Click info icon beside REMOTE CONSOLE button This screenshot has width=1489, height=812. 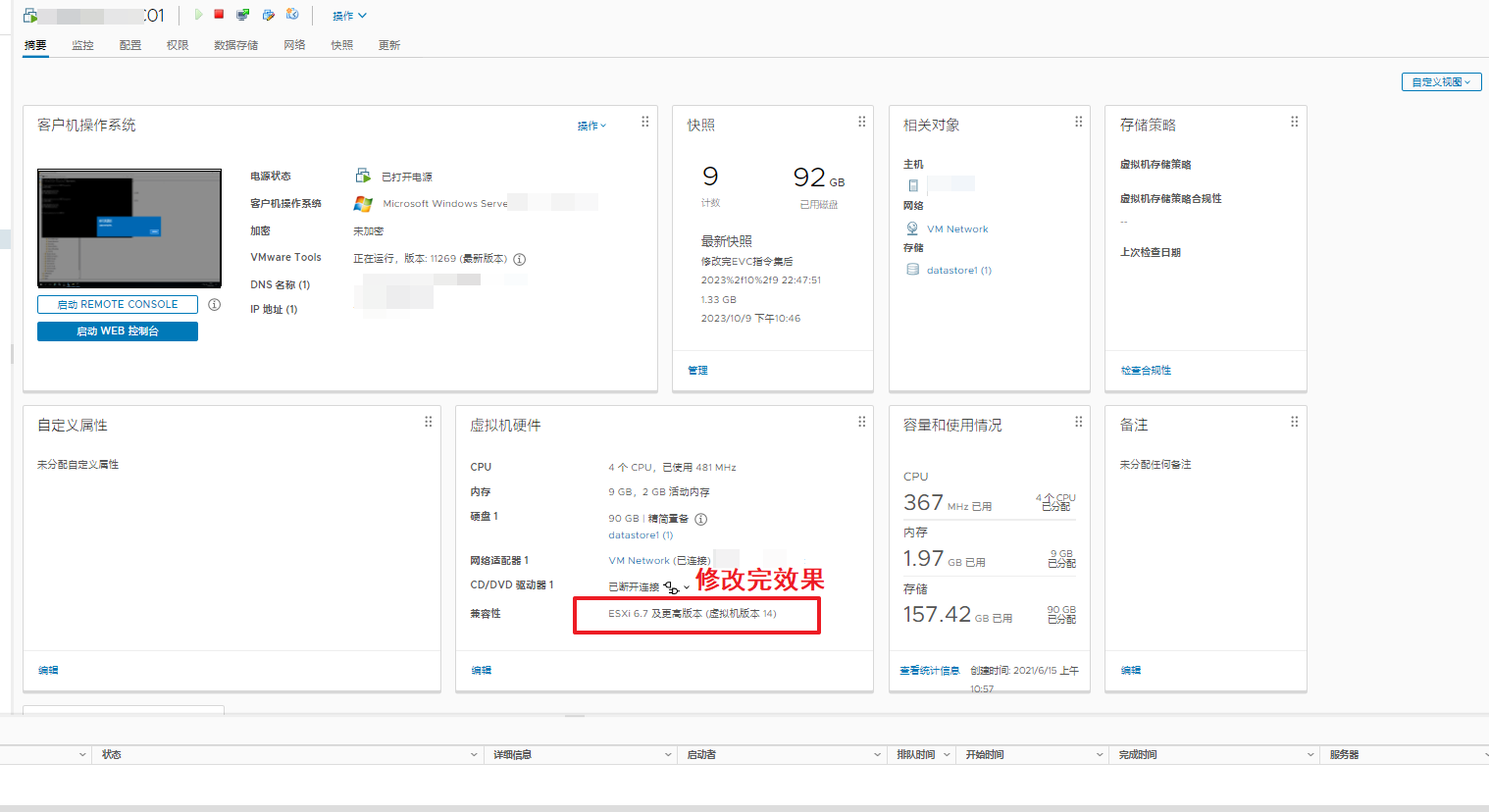[215, 305]
